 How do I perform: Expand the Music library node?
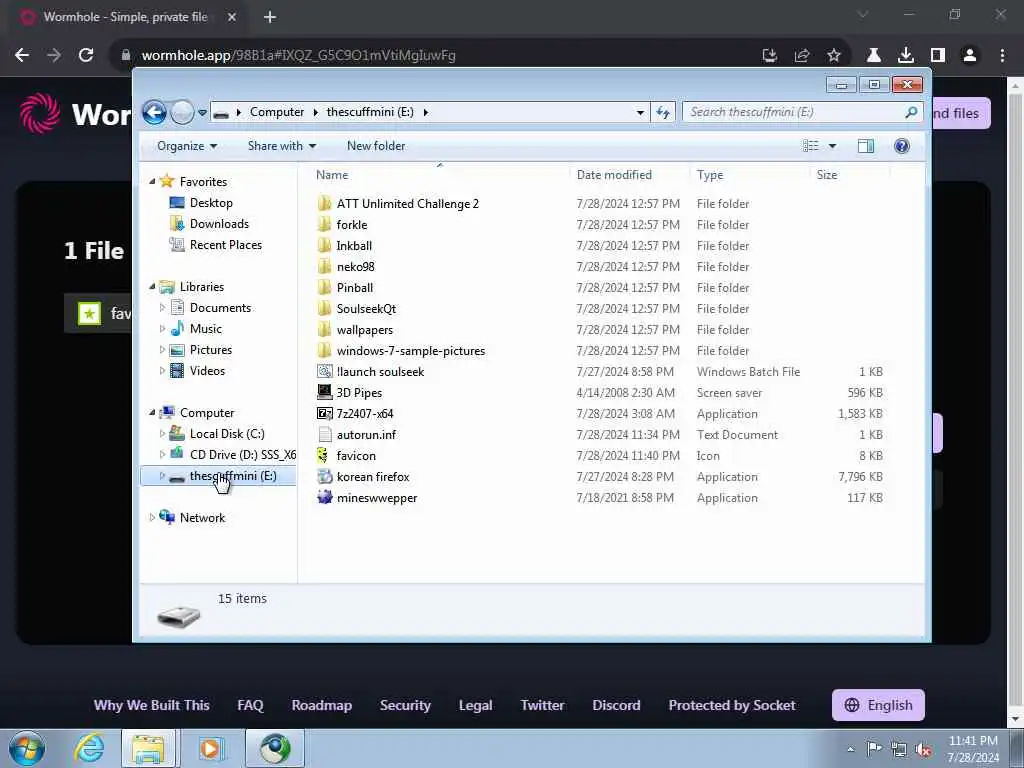[x=162, y=329]
